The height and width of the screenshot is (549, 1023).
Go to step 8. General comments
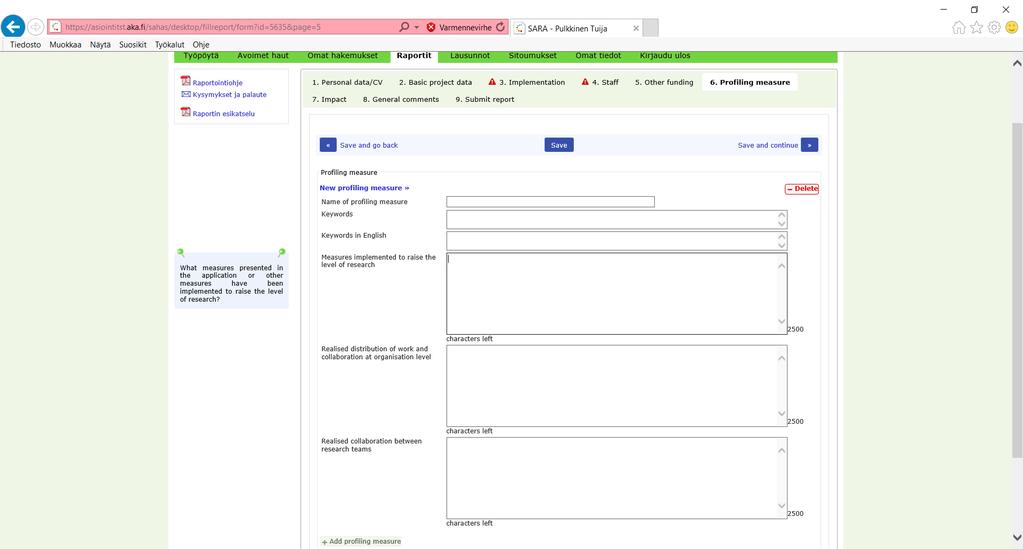coord(401,99)
